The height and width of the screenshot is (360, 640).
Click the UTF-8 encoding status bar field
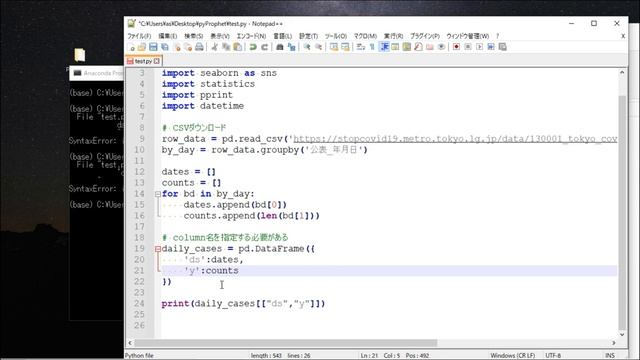coord(553,356)
